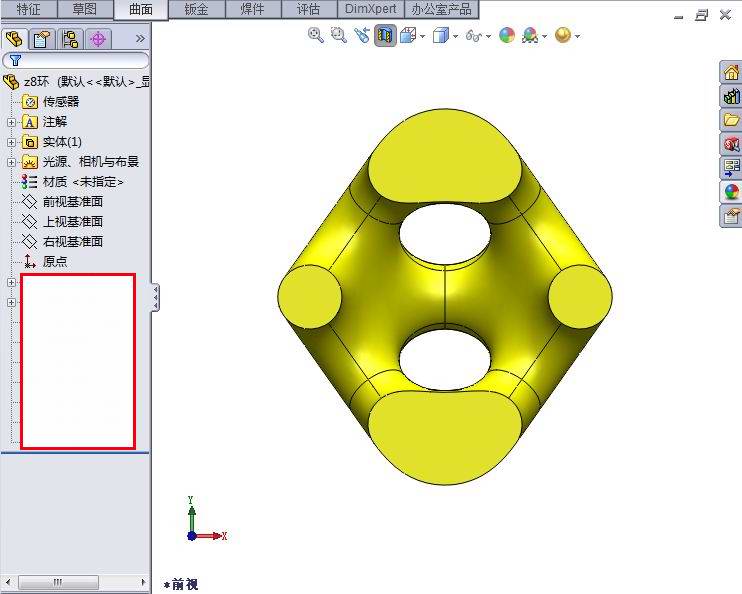Viewport: 742px width, 594px height.
Task: Minimize the document window
Action: pos(679,17)
